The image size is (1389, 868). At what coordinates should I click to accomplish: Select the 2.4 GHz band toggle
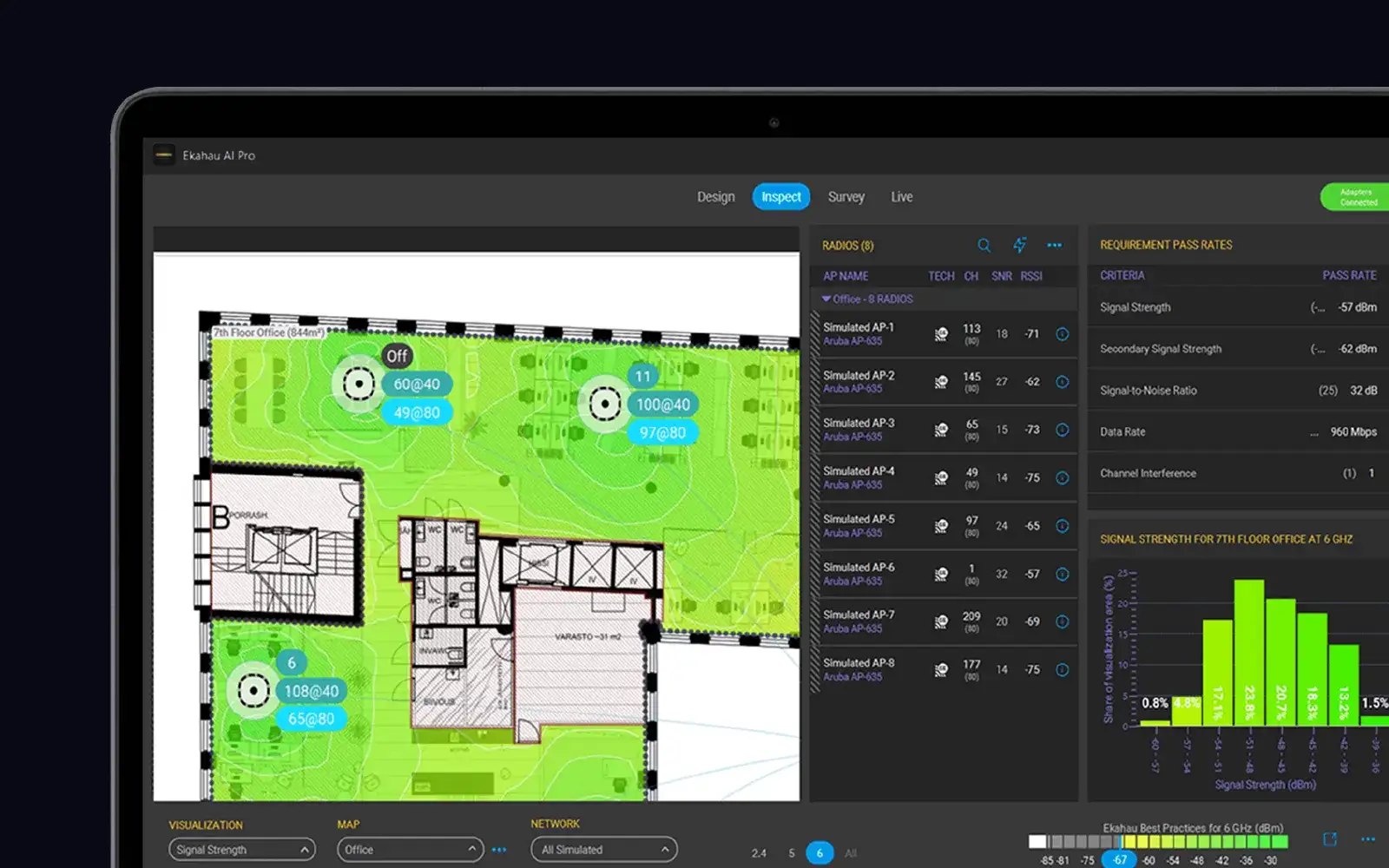759,853
